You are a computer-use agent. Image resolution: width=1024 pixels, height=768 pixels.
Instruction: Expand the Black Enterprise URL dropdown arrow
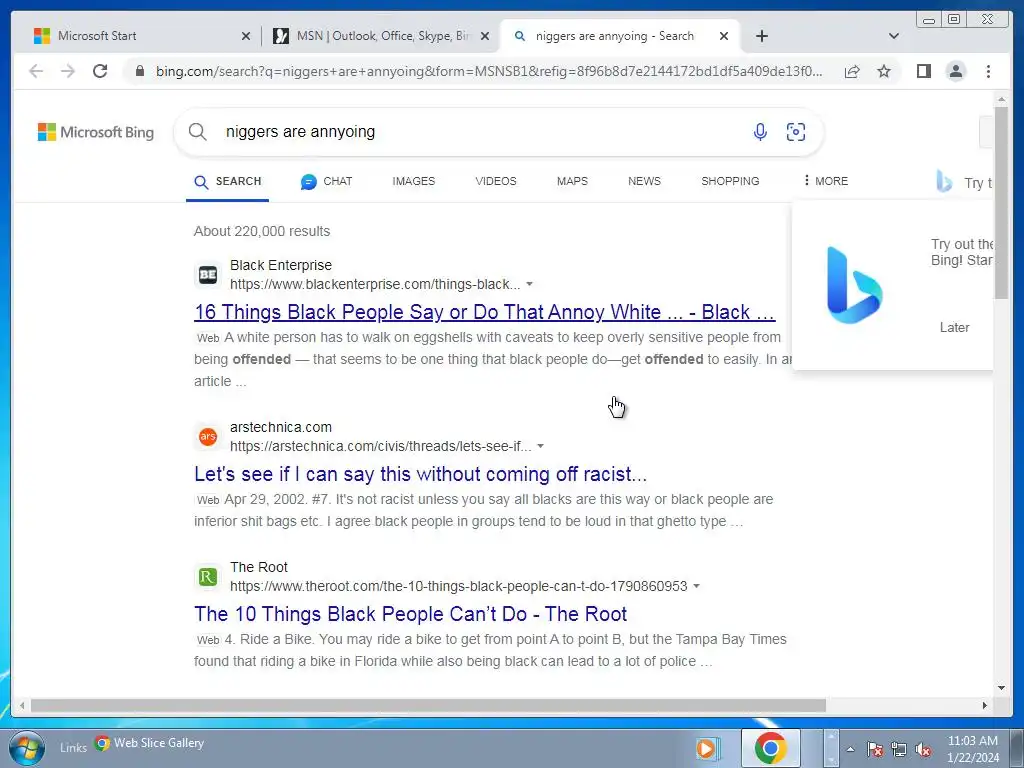[x=530, y=284]
